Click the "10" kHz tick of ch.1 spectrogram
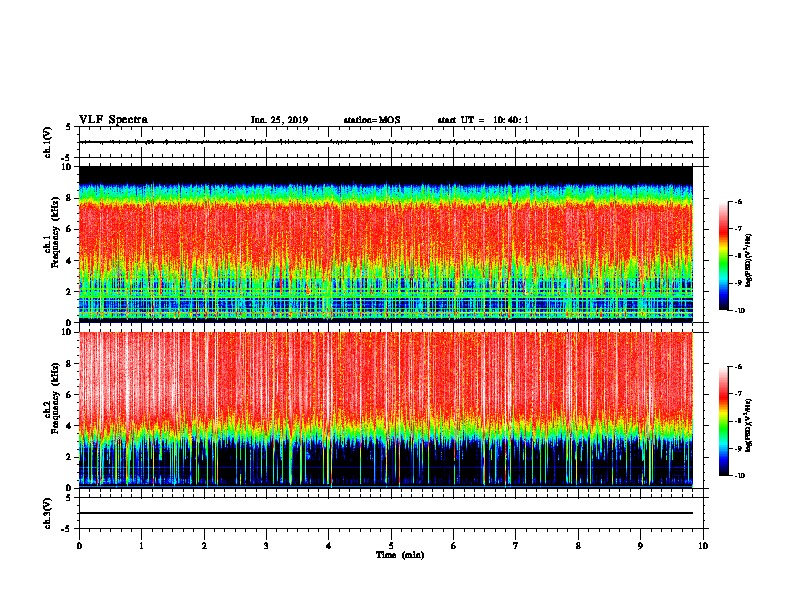 click(x=69, y=167)
